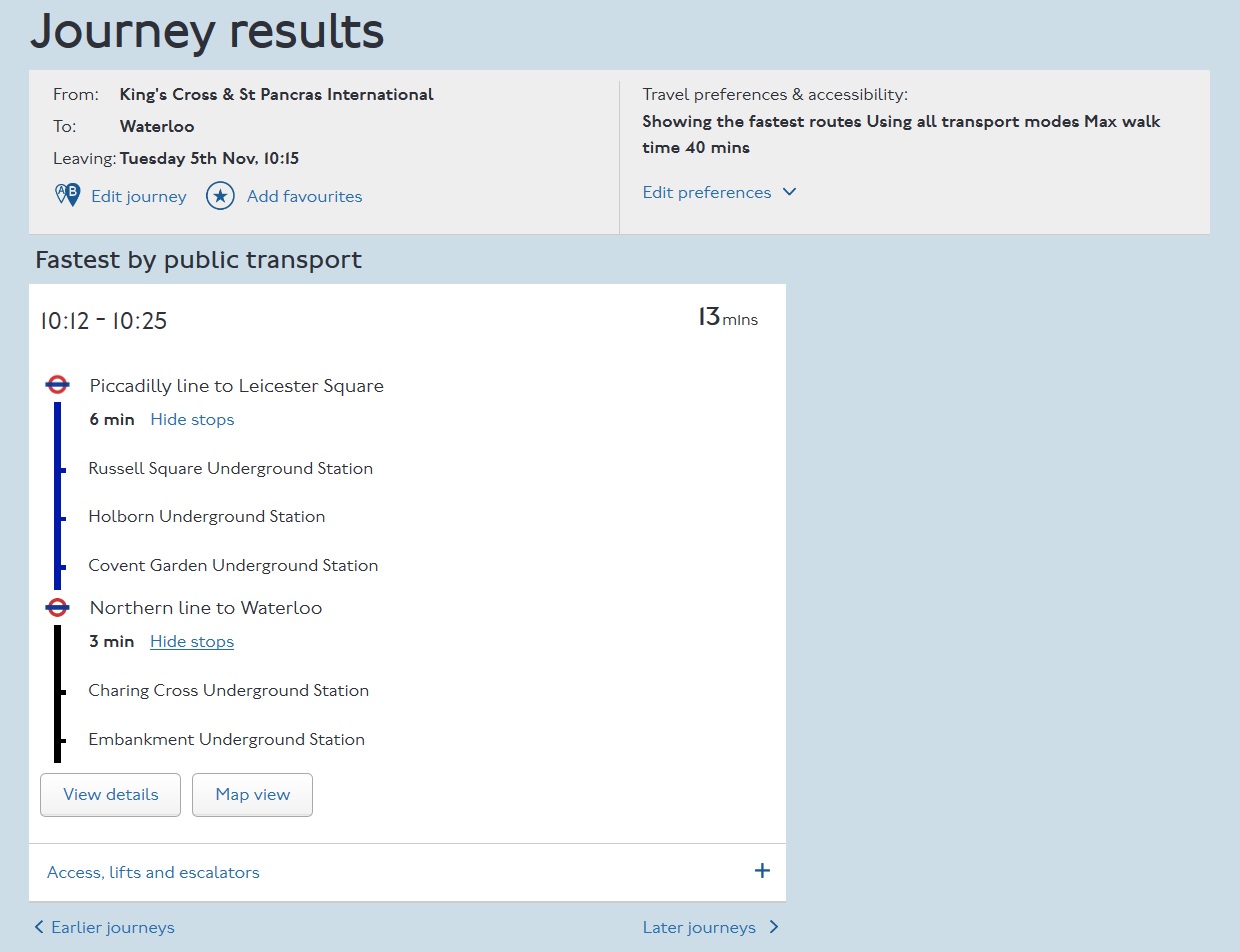Go to Earlier journeys
This screenshot has height=952, width=1240.
(x=112, y=927)
